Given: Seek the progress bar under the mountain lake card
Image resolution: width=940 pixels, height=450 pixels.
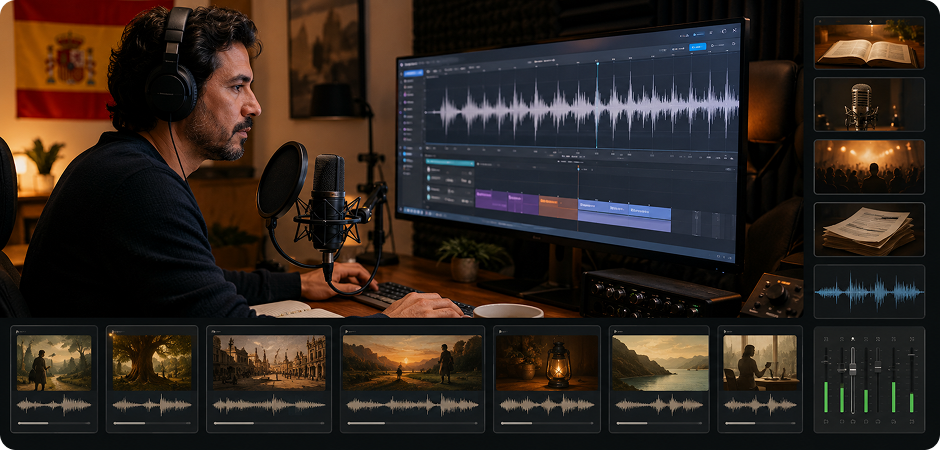Looking at the screenshot, I should (x=659, y=423).
